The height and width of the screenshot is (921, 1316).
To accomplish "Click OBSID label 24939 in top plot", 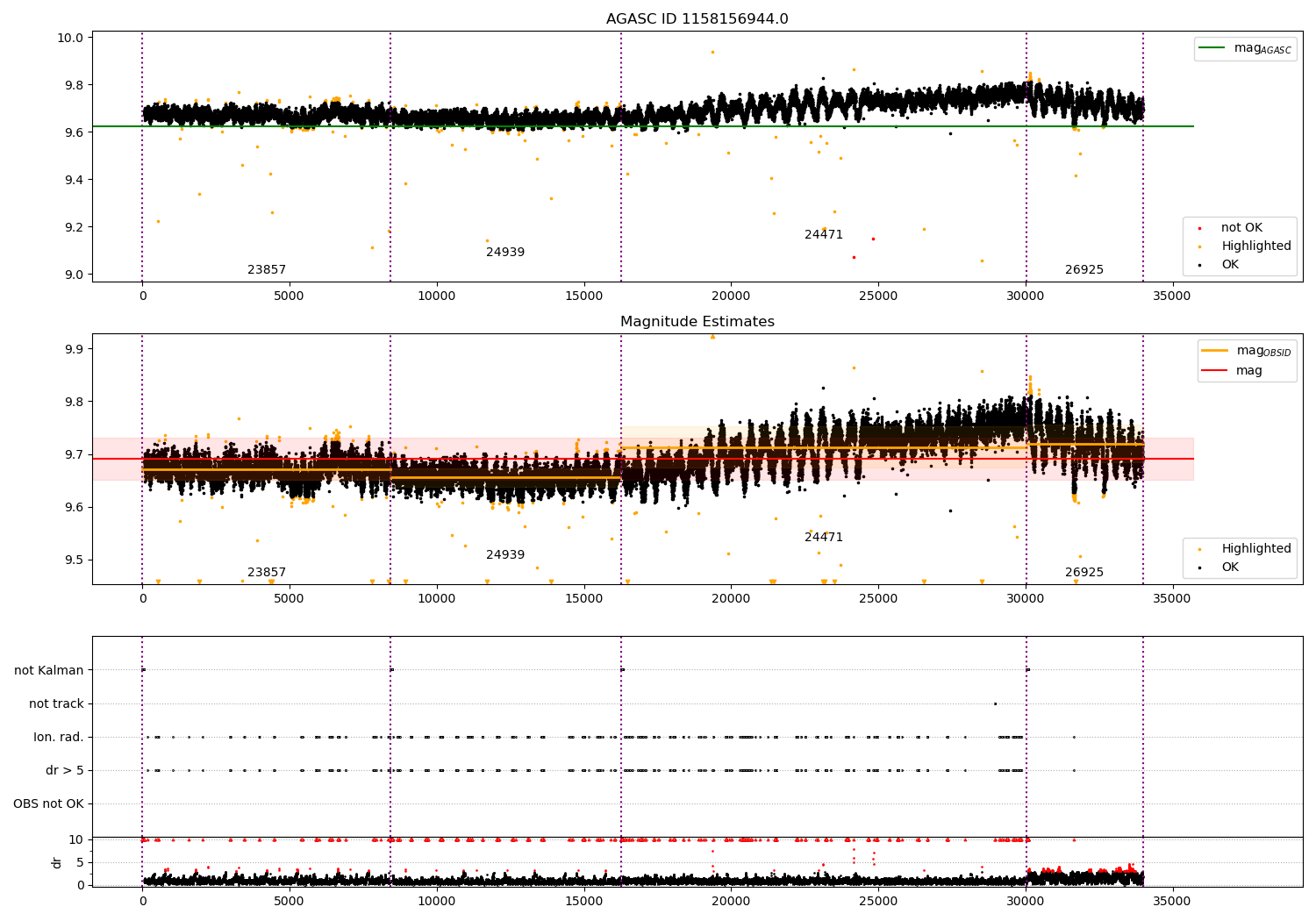I will click(x=505, y=253).
